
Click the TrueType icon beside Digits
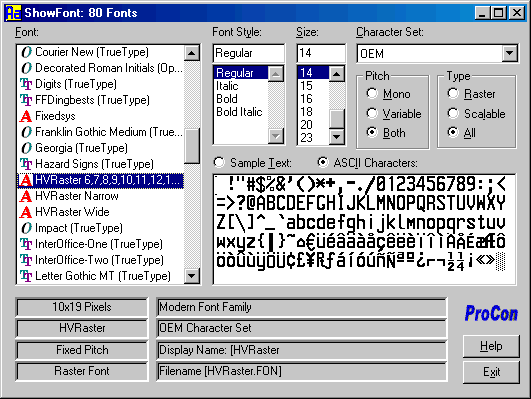(26, 84)
